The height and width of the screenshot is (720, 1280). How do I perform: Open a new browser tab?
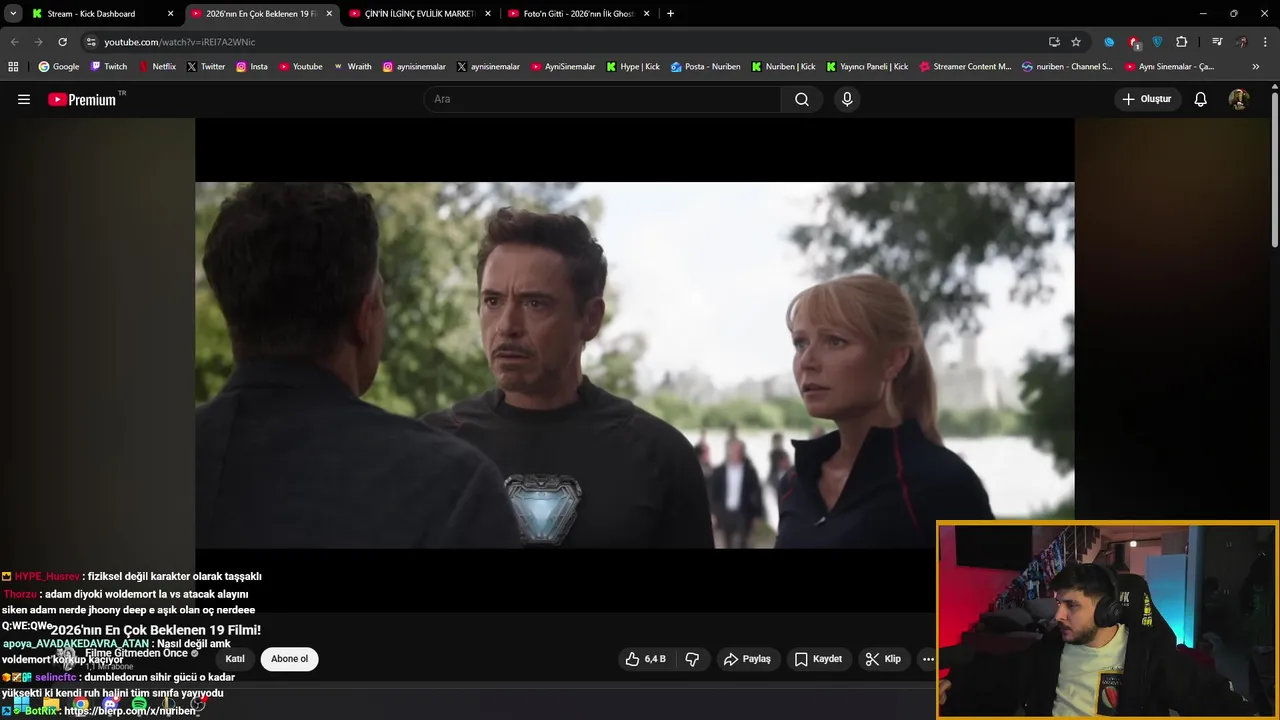pyautogui.click(x=670, y=14)
